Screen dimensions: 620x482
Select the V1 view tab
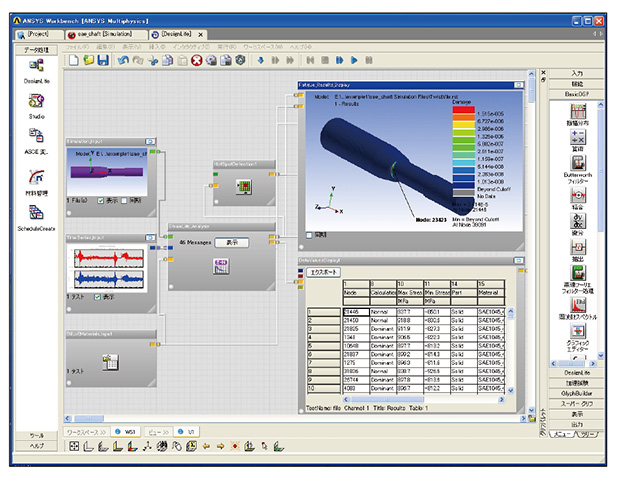coord(187,432)
